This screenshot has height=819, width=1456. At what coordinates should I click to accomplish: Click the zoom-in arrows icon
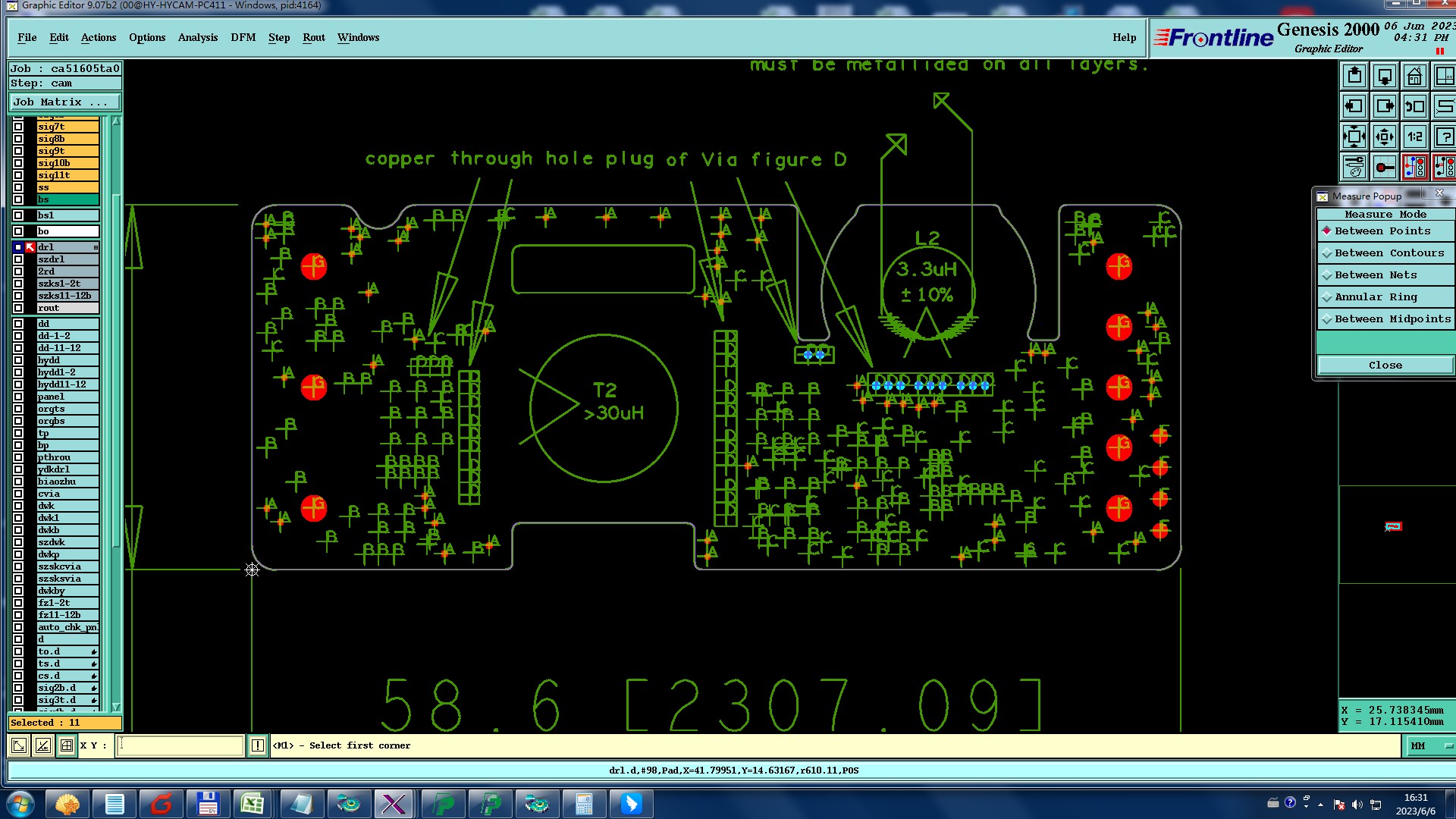click(x=1354, y=136)
